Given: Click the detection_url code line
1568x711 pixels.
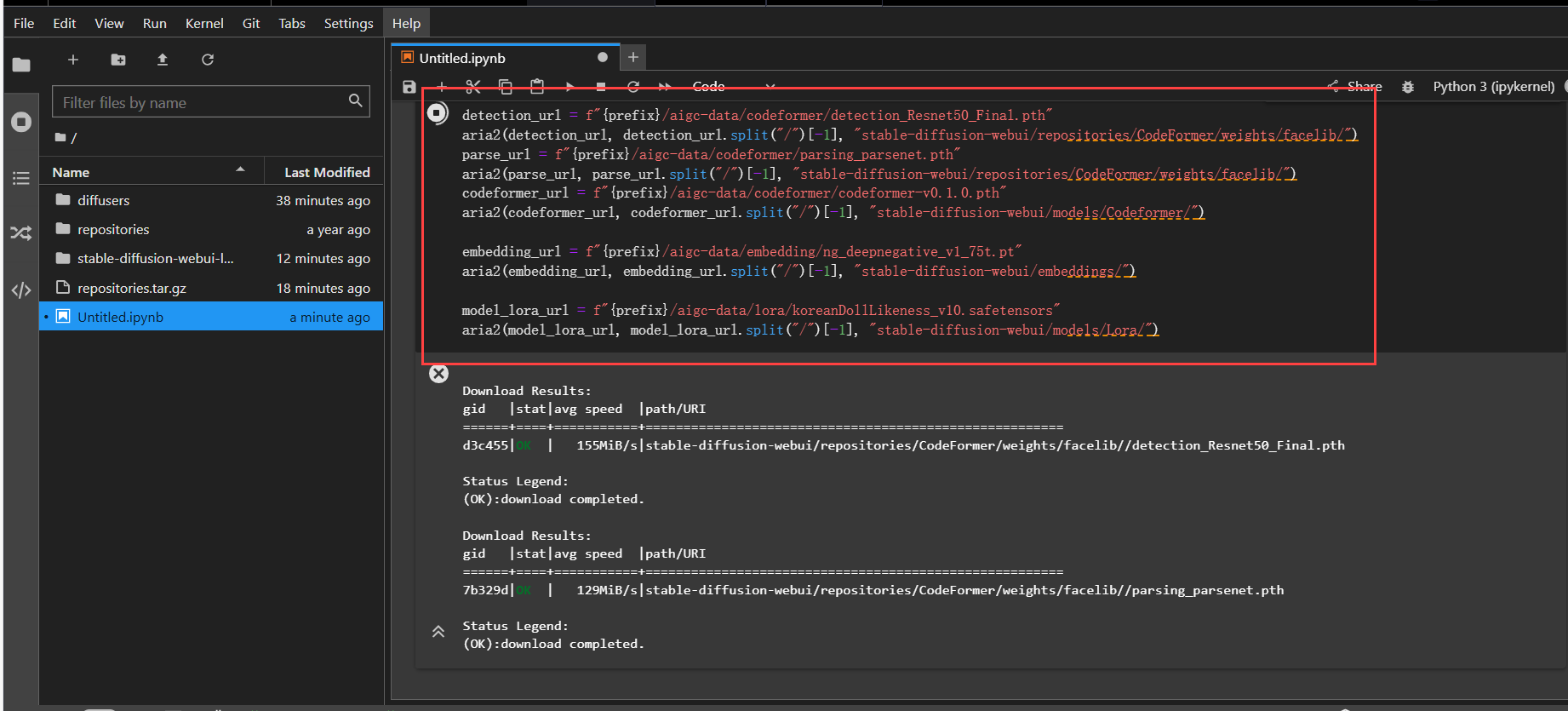Looking at the screenshot, I should pyautogui.click(x=757, y=115).
